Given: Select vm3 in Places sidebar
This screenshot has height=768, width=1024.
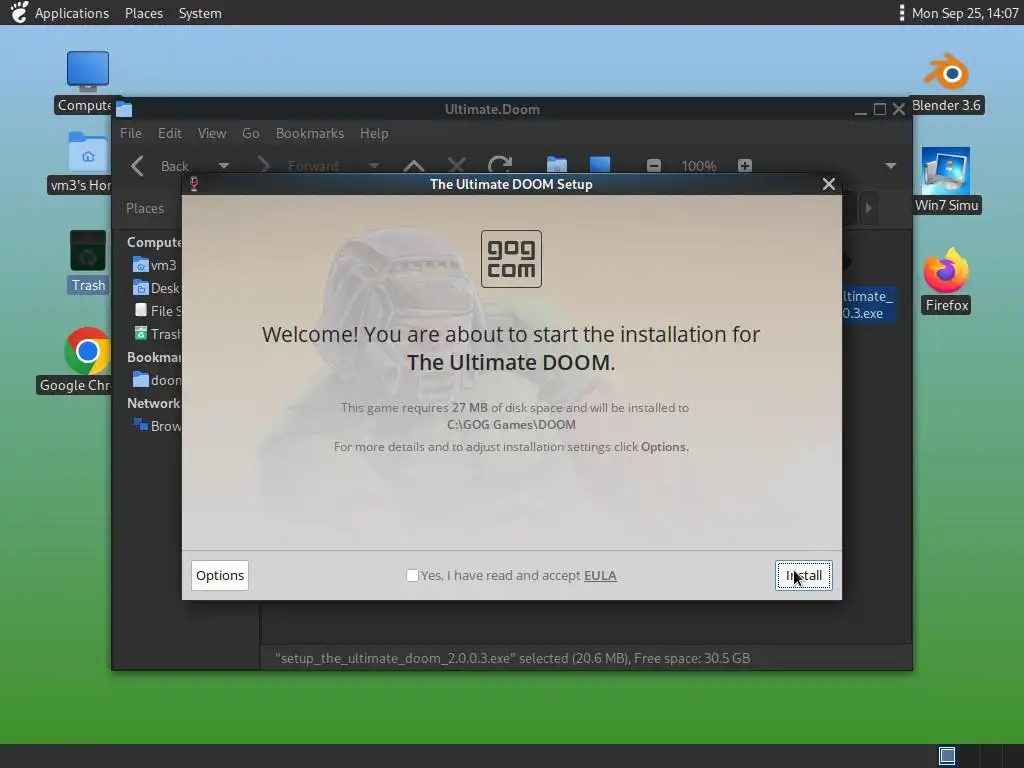Looking at the screenshot, I should (155, 265).
